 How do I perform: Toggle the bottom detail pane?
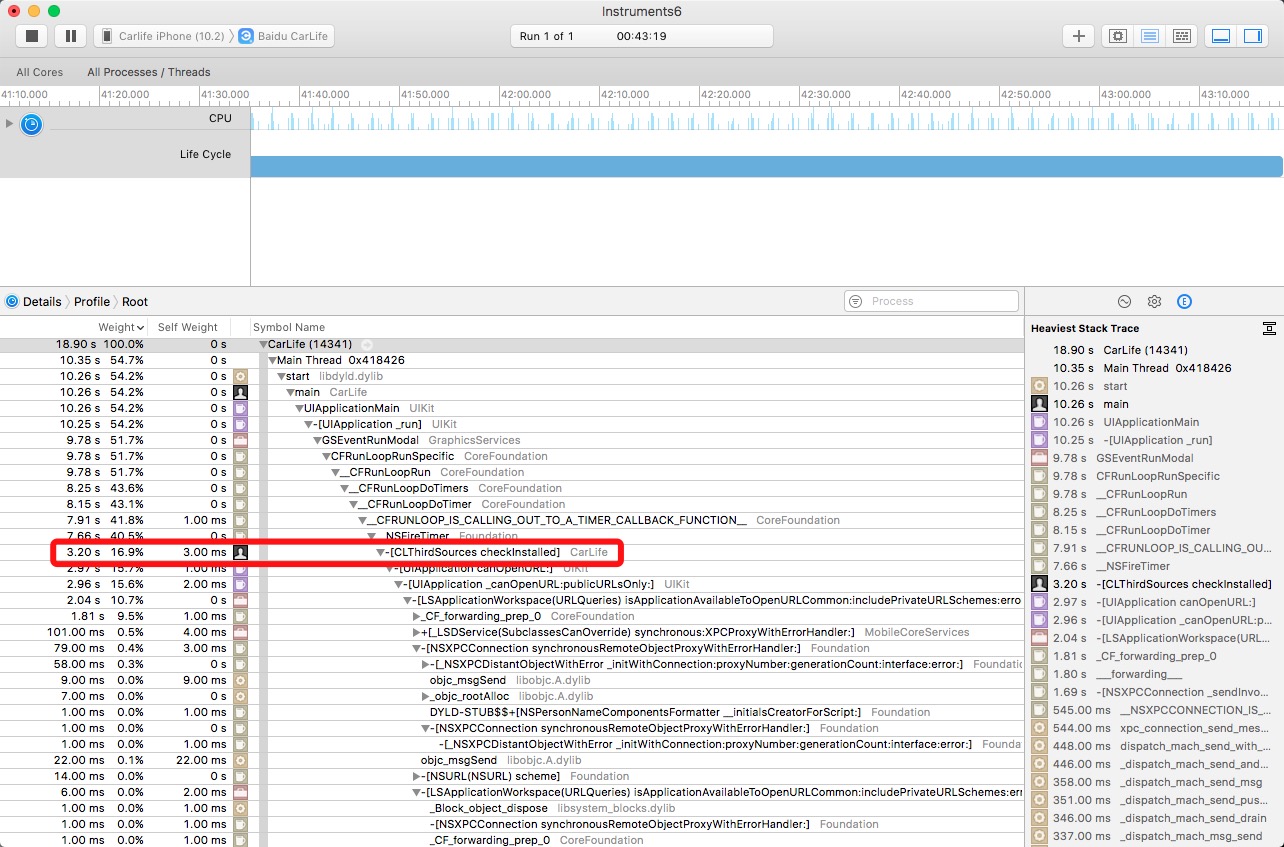pos(1221,36)
